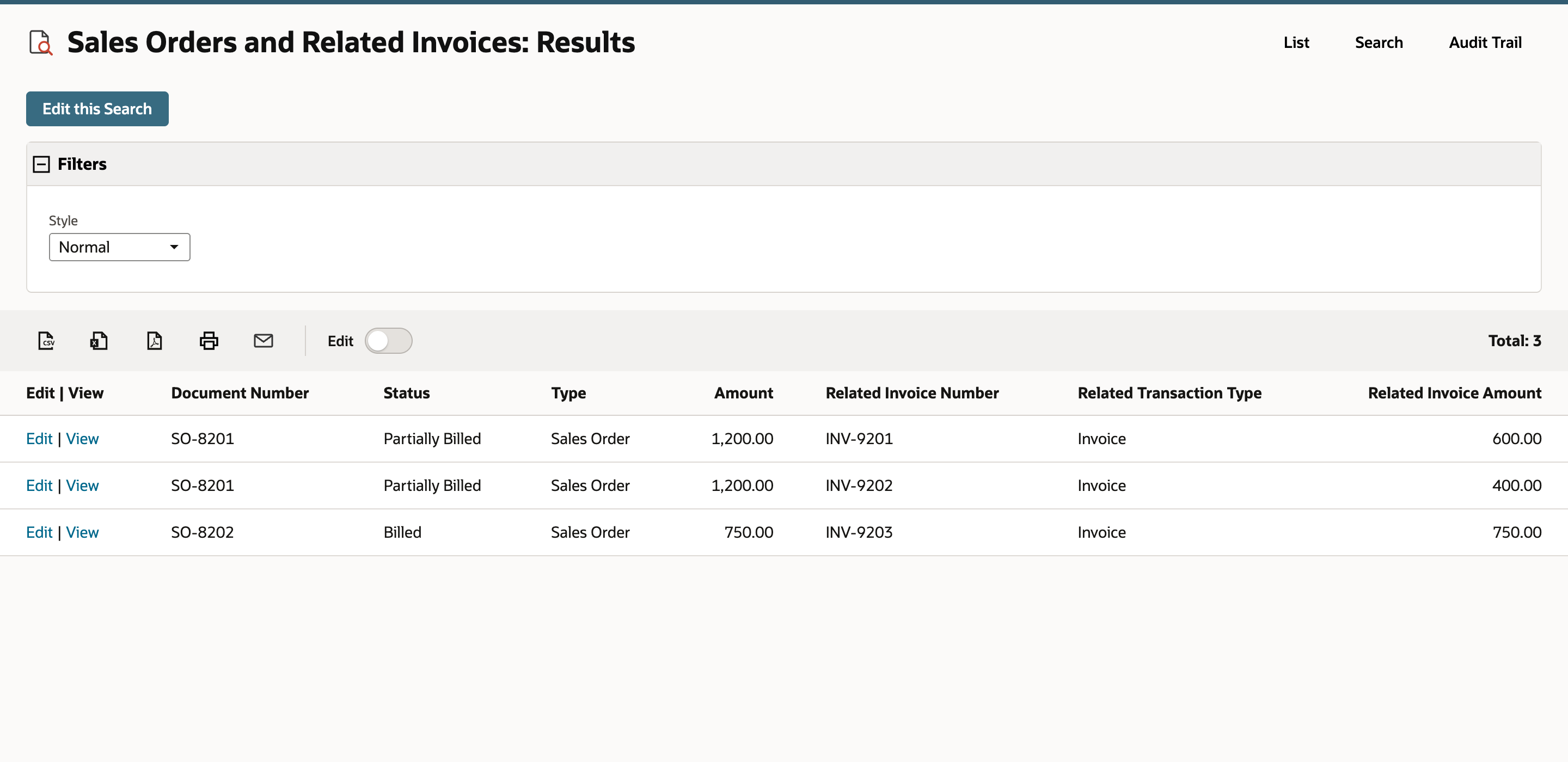This screenshot has width=1568, height=762.
Task: Click the Total: 3 count label
Action: point(1515,341)
